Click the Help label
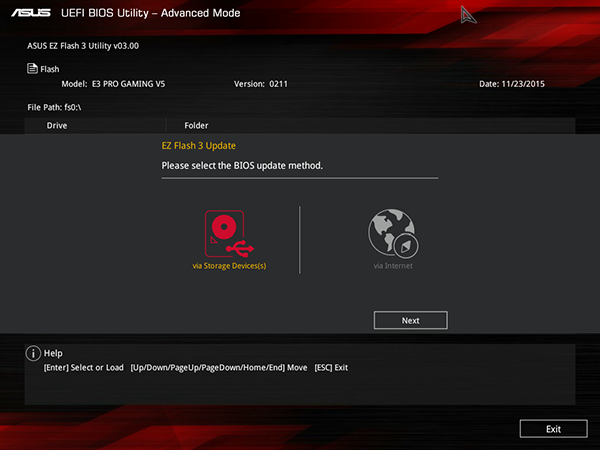The image size is (600, 450). [x=53, y=353]
